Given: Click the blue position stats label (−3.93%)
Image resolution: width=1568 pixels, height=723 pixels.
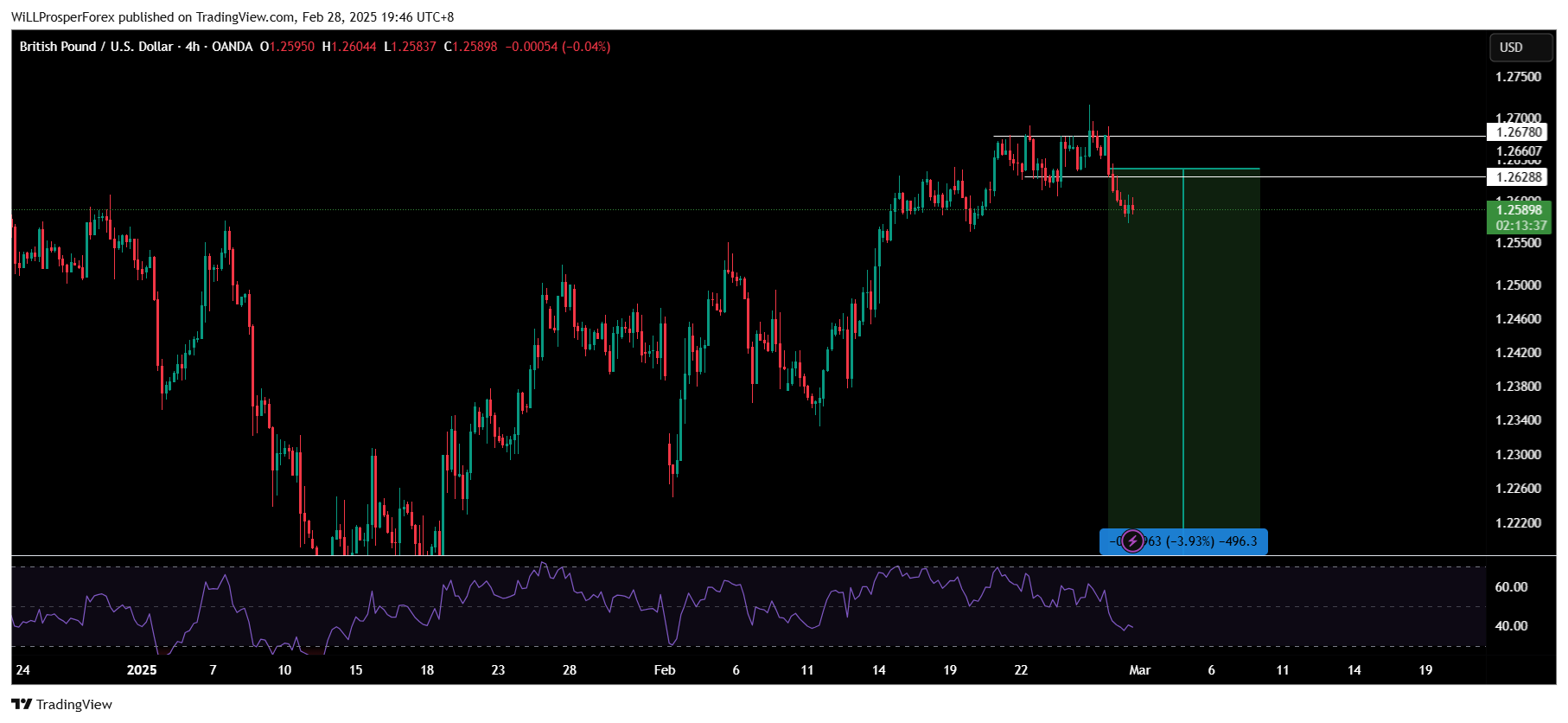Looking at the screenshot, I should pos(1183,541).
